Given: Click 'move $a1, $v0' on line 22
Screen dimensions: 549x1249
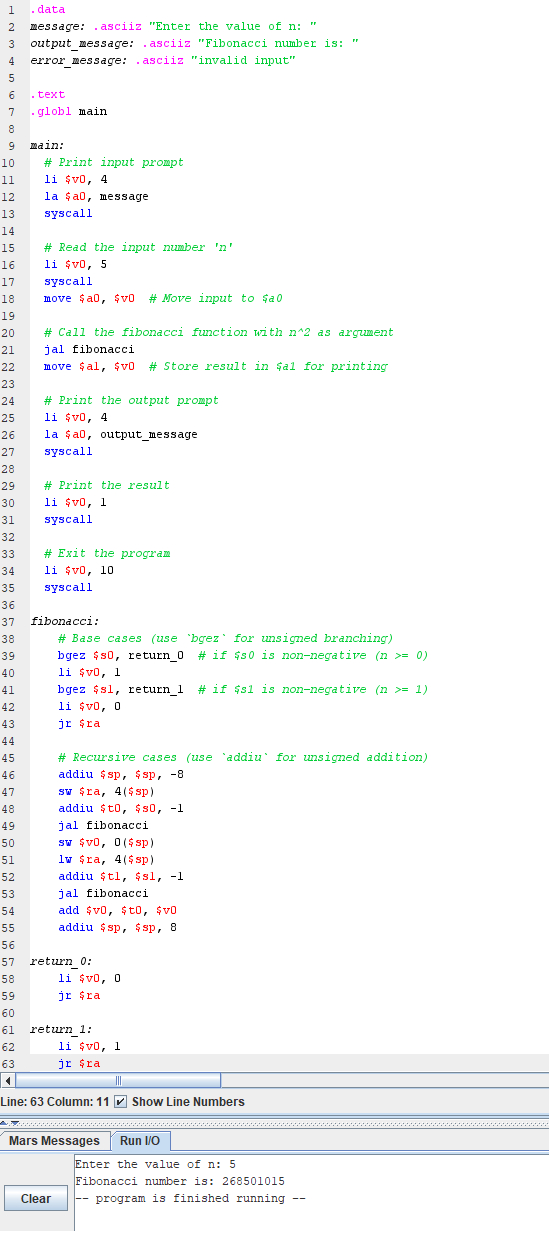Looking at the screenshot, I should (x=89, y=366).
